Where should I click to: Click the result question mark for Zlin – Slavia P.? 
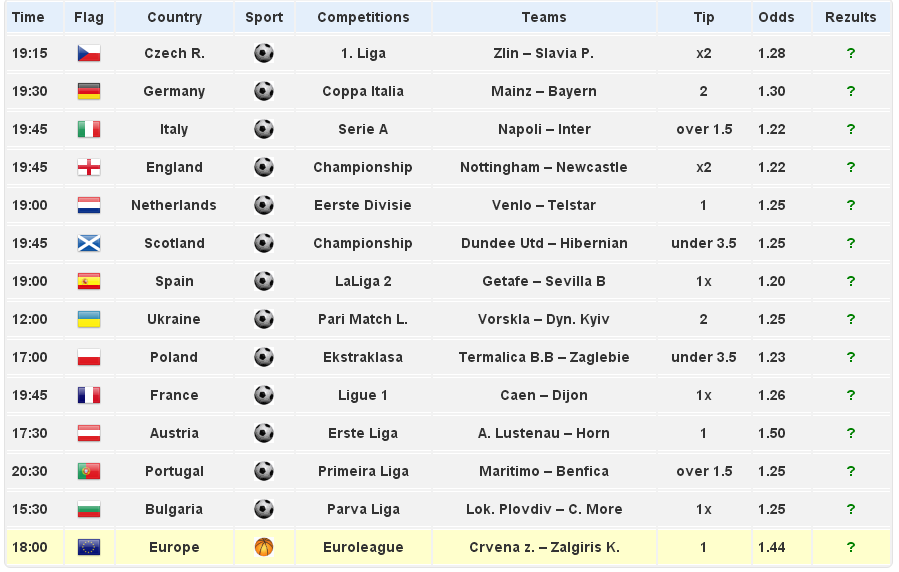pyautogui.click(x=851, y=53)
